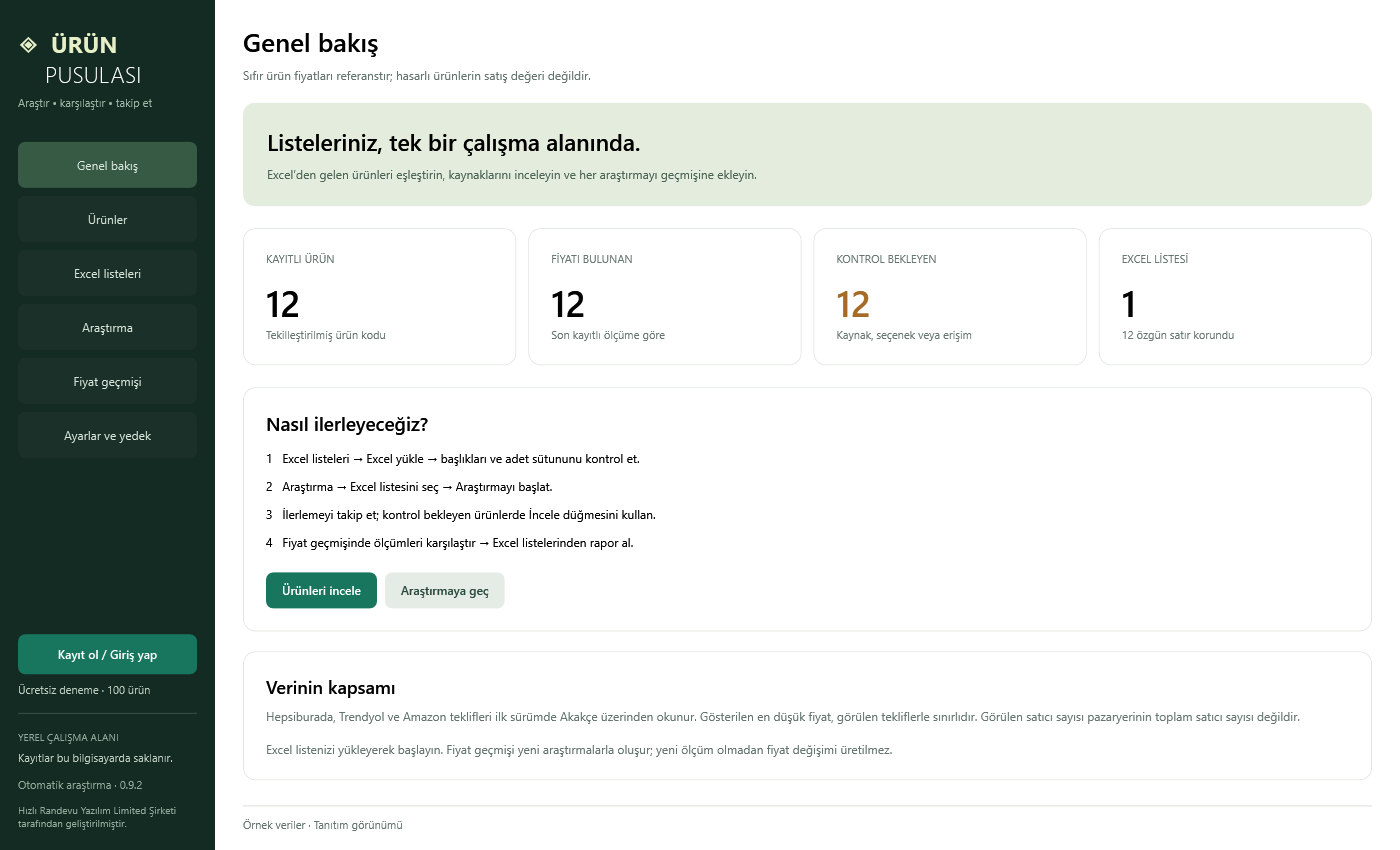Screen dimensions: 1400x850
Task: Click 'Kayıtlar bu bilgisayarda saklanır.' text
Action: [95, 758]
